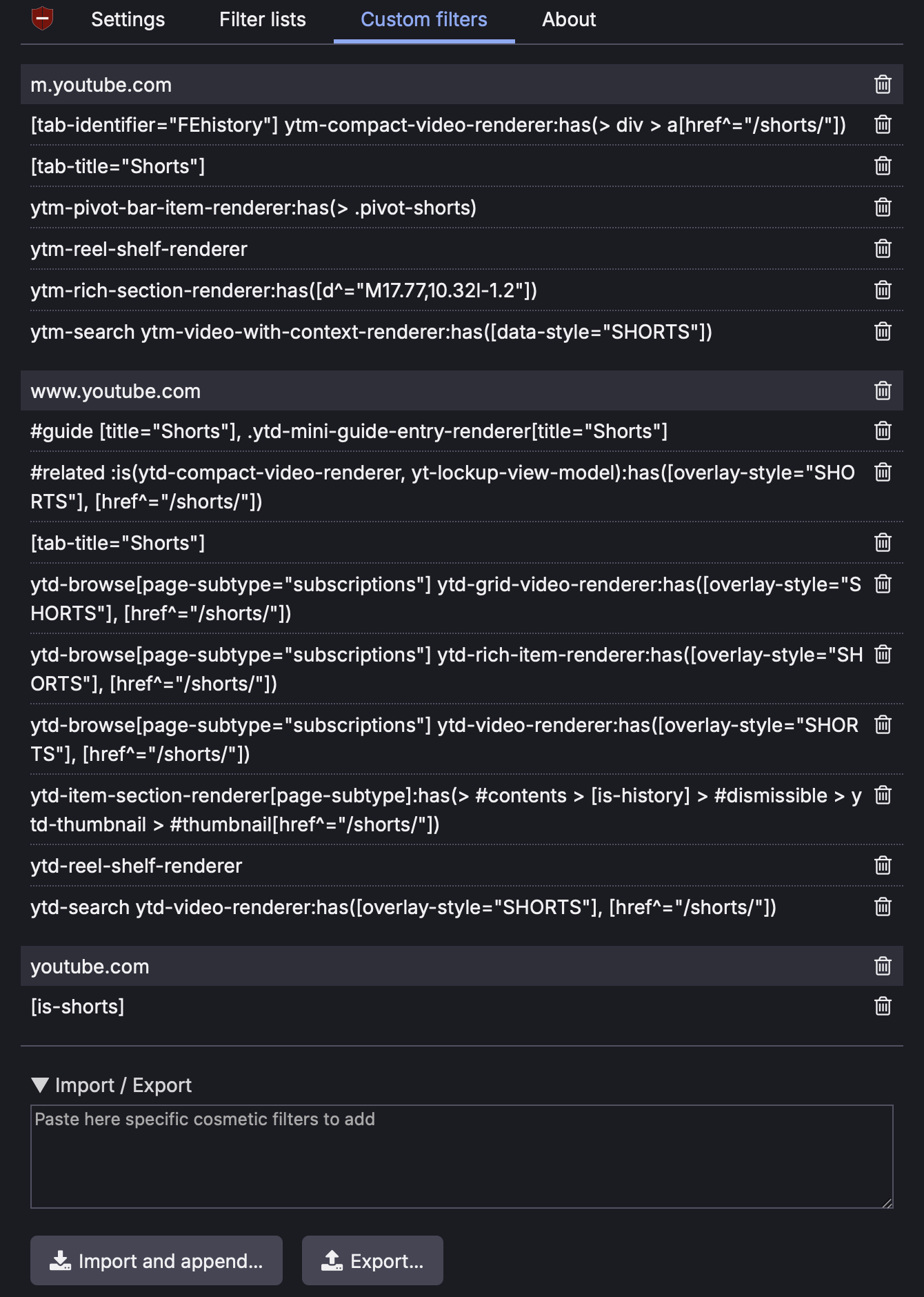Go to the About tab
This screenshot has width=924, height=1297.
point(570,19)
